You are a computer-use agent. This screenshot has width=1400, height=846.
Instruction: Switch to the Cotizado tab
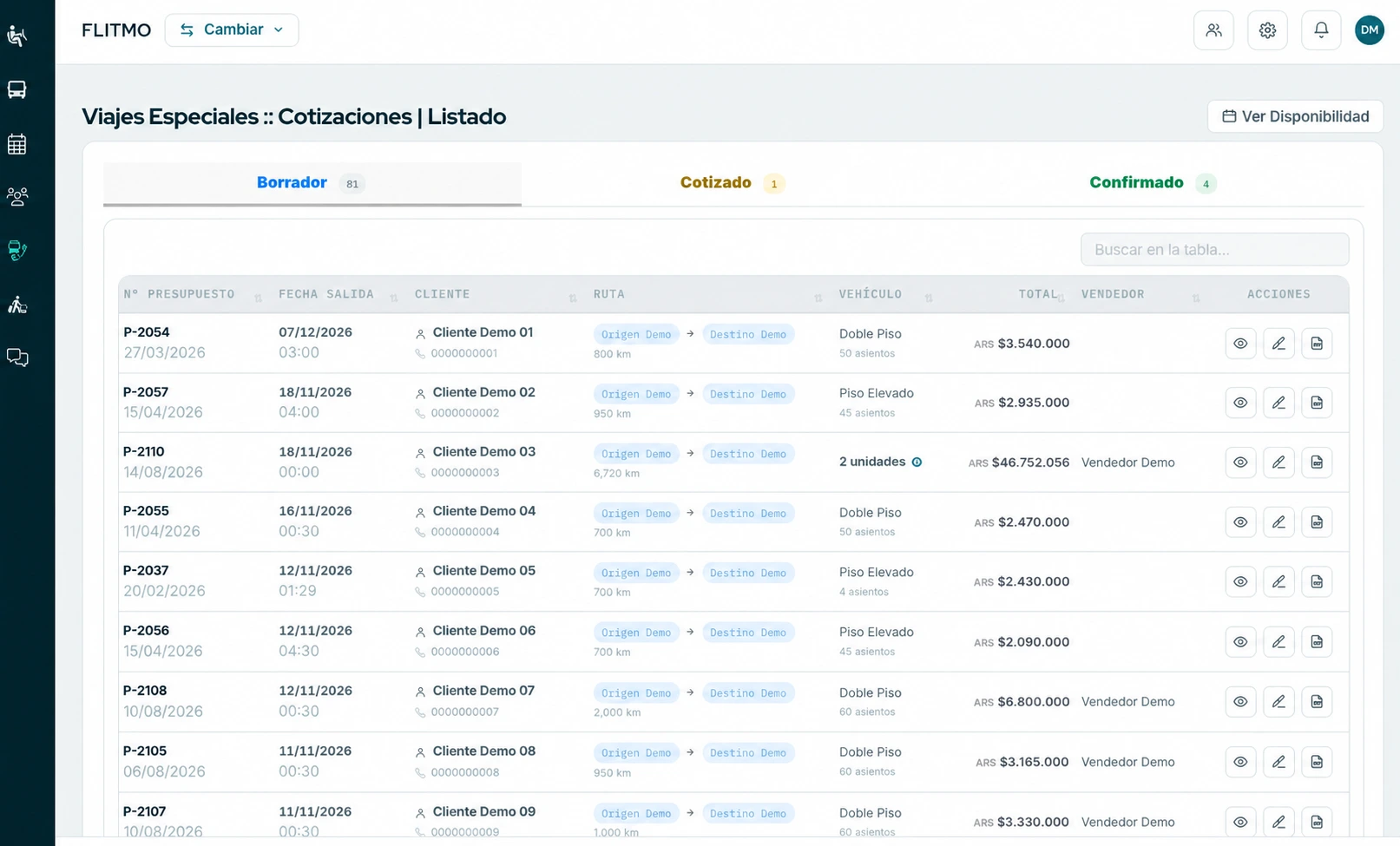point(732,183)
